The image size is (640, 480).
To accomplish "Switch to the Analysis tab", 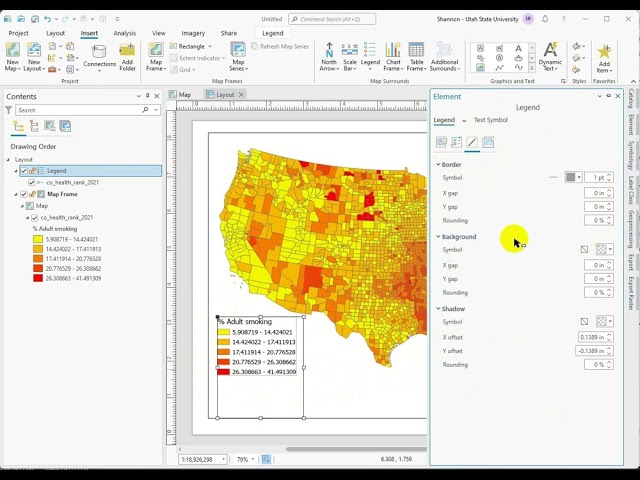I will pos(124,33).
